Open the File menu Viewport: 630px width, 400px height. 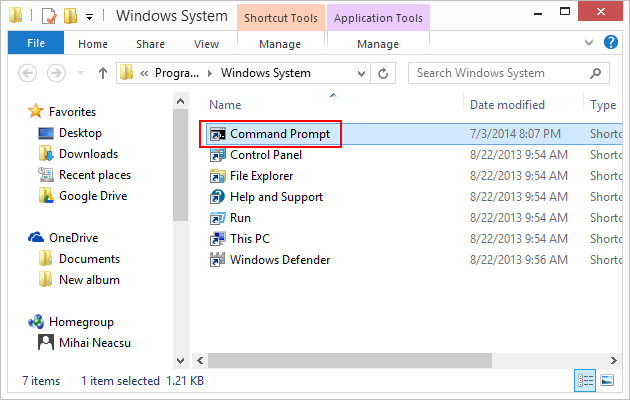coord(35,44)
